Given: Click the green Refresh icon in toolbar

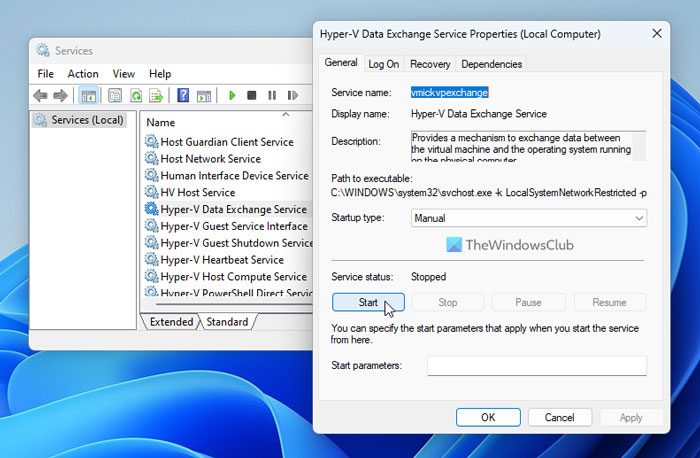Looking at the screenshot, I should click(x=136, y=96).
